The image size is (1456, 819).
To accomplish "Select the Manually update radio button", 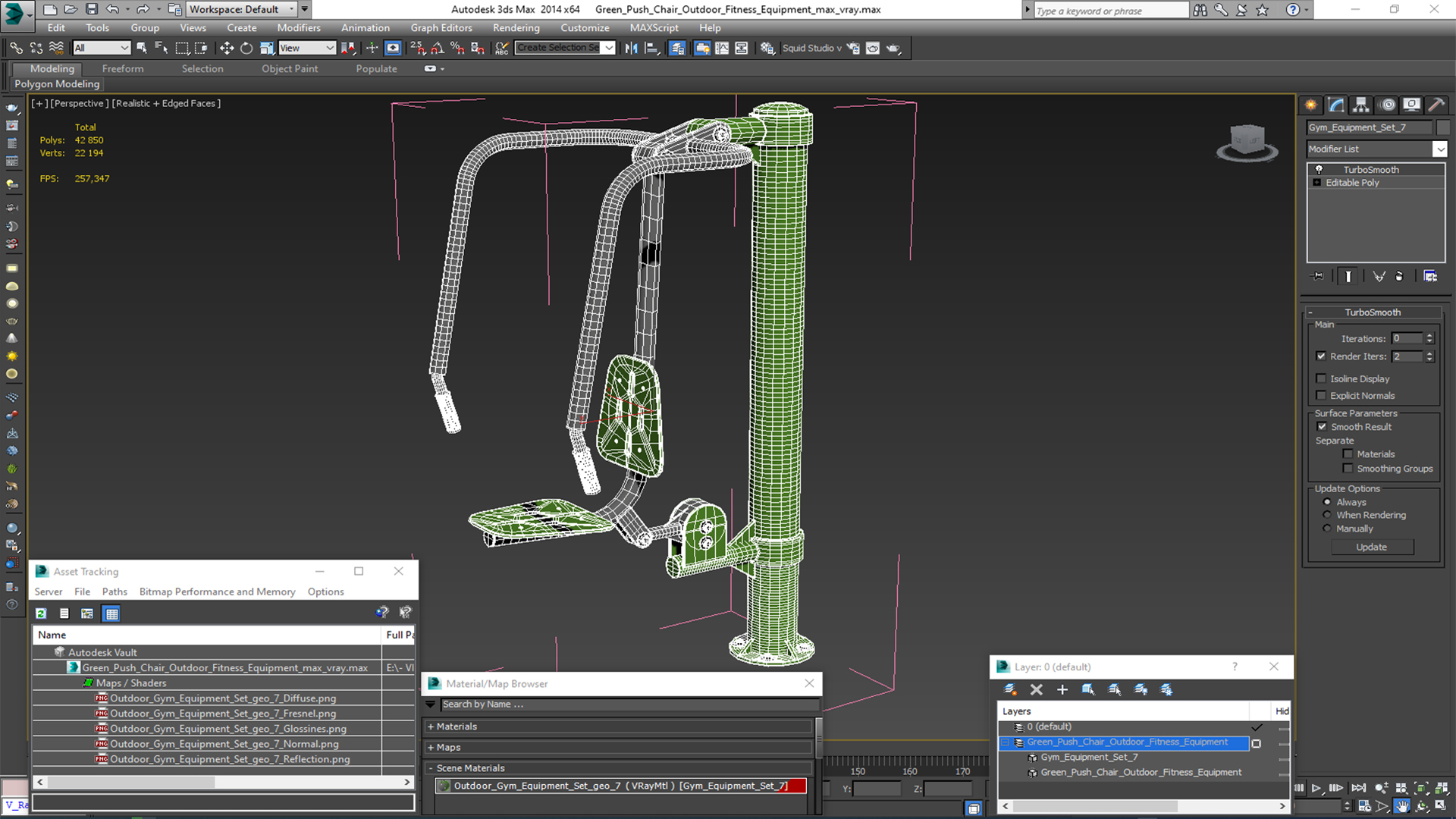I will coord(1327,529).
